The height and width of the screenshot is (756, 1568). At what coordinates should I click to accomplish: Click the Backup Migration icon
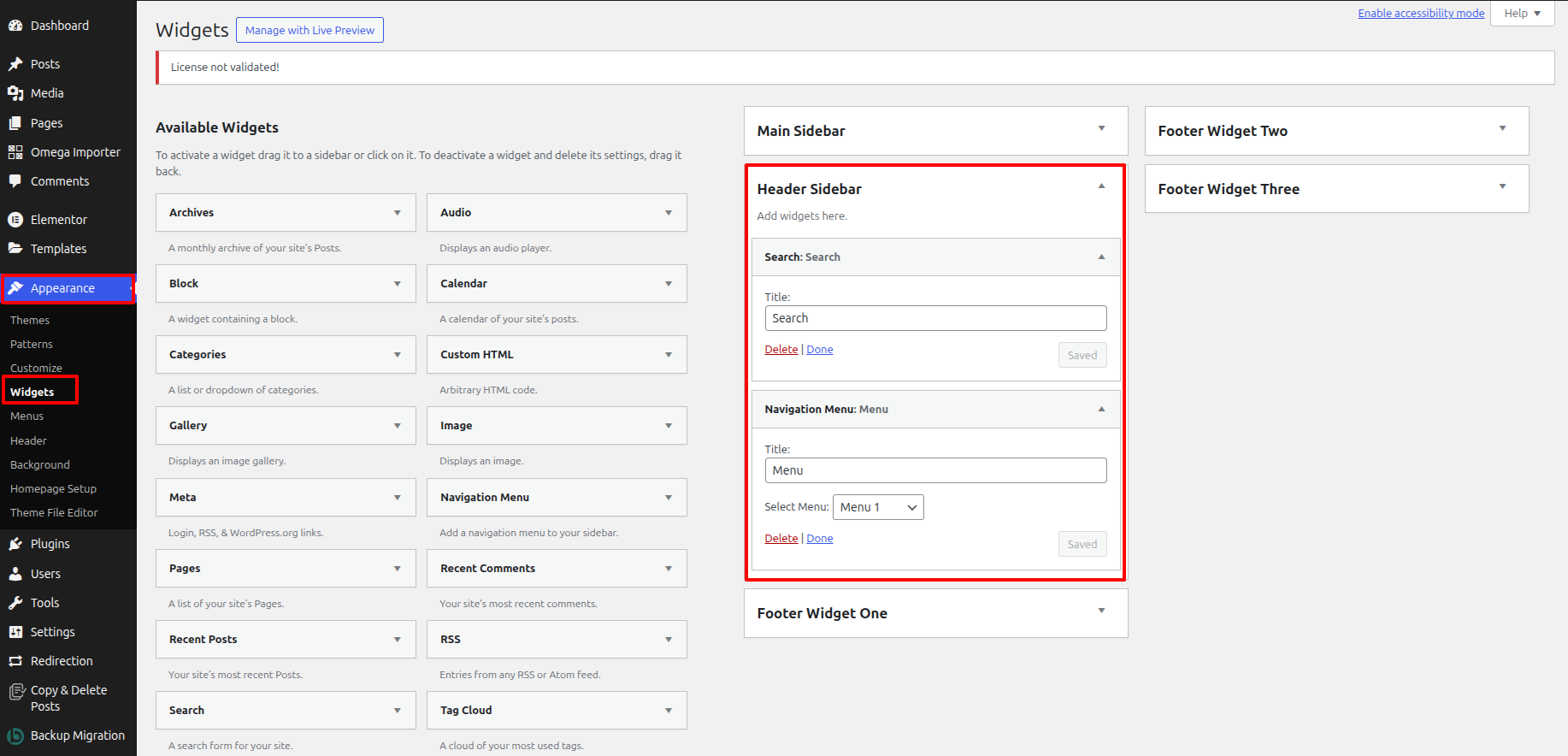coord(15,735)
